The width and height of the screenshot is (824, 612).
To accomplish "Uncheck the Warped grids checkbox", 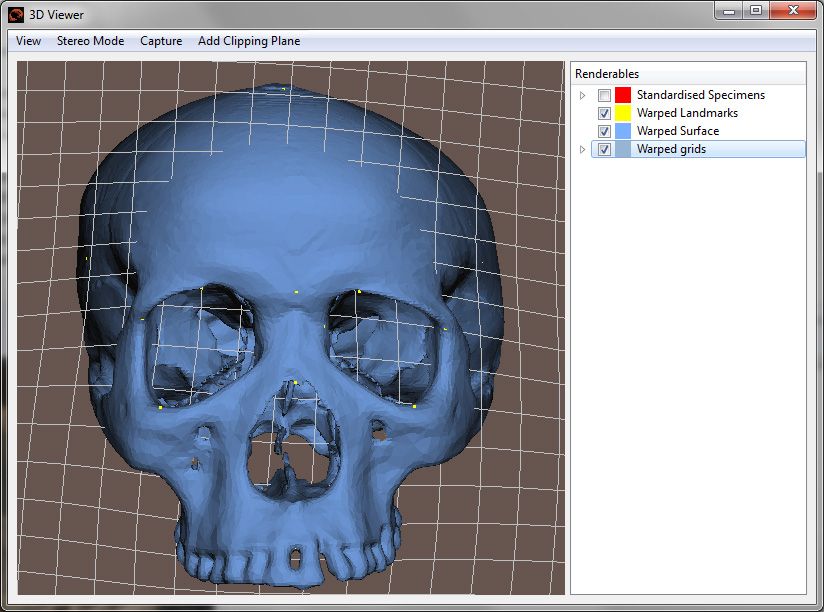I will [x=604, y=149].
